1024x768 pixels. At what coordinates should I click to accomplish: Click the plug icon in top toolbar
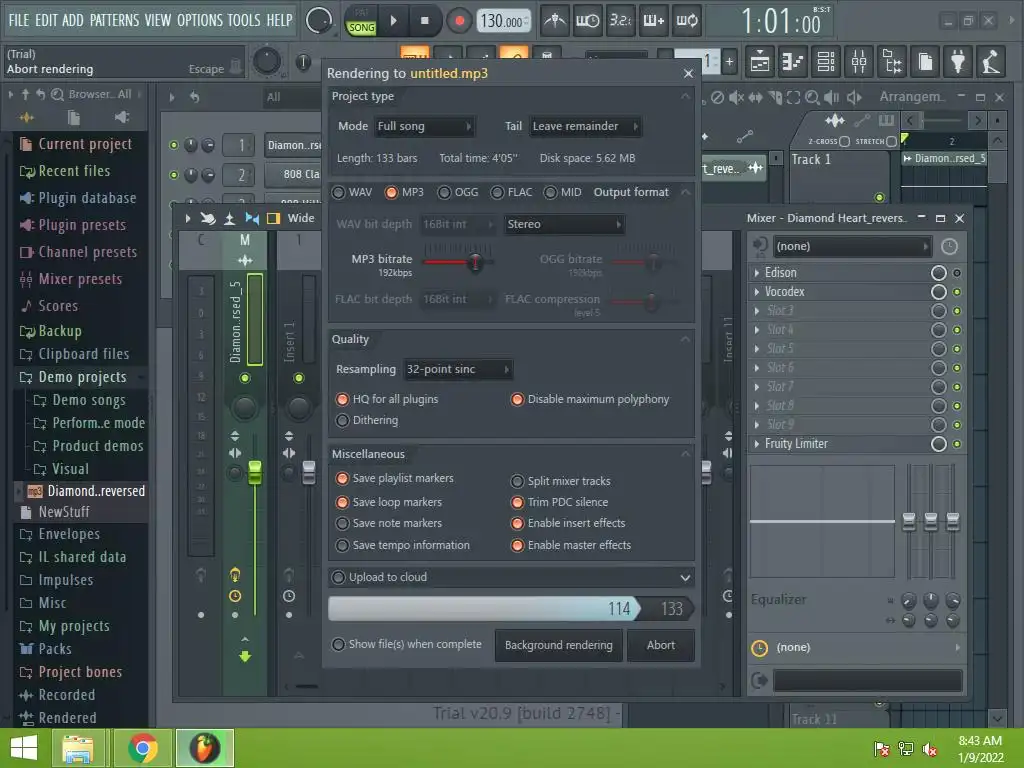(x=958, y=62)
